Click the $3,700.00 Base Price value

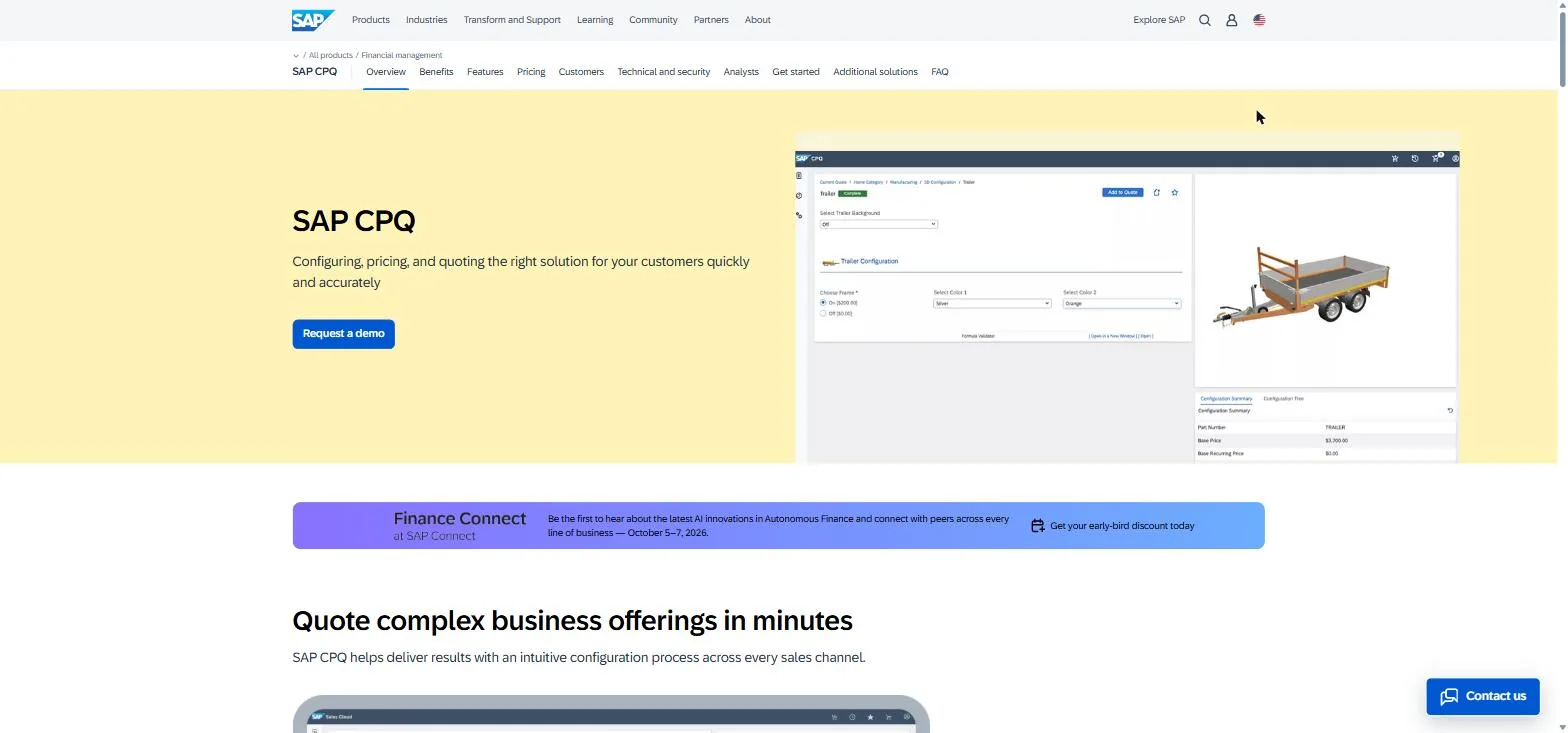pos(1336,441)
